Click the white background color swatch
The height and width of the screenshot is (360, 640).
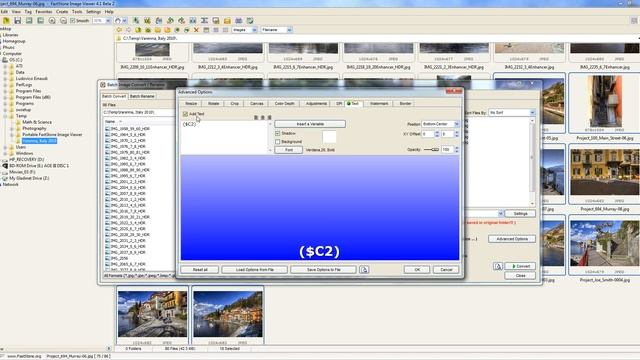(x=329, y=137)
